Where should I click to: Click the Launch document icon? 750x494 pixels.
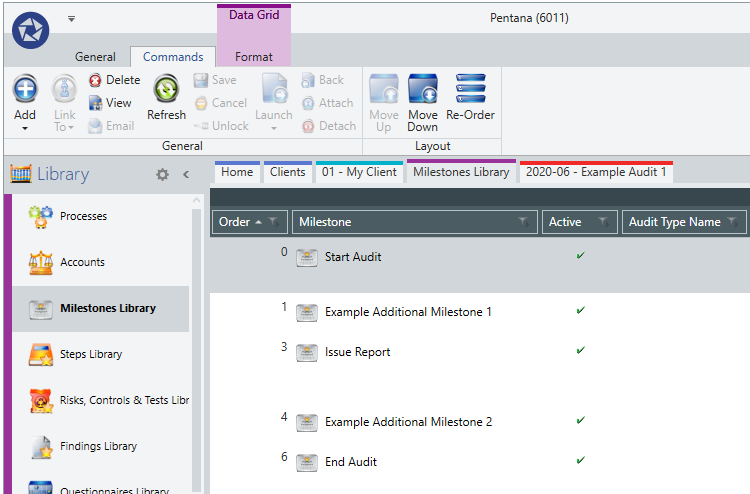pyautogui.click(x=274, y=88)
